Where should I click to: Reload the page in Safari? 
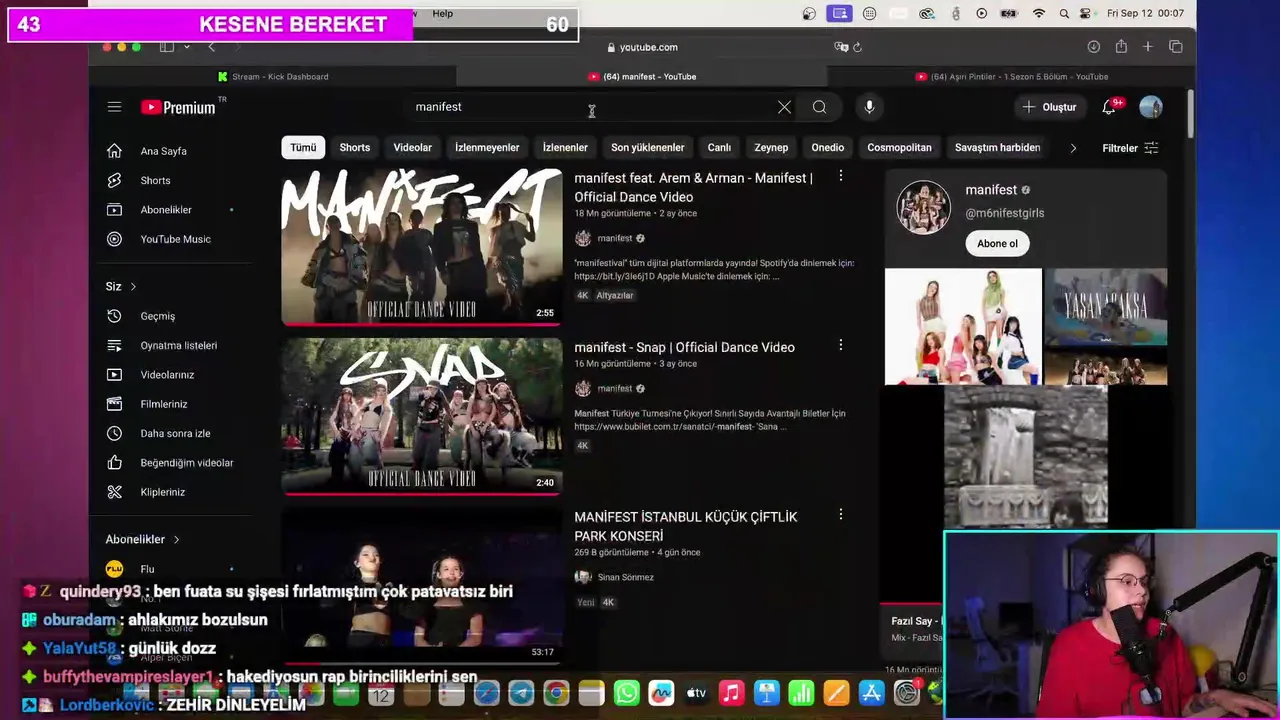point(857,47)
